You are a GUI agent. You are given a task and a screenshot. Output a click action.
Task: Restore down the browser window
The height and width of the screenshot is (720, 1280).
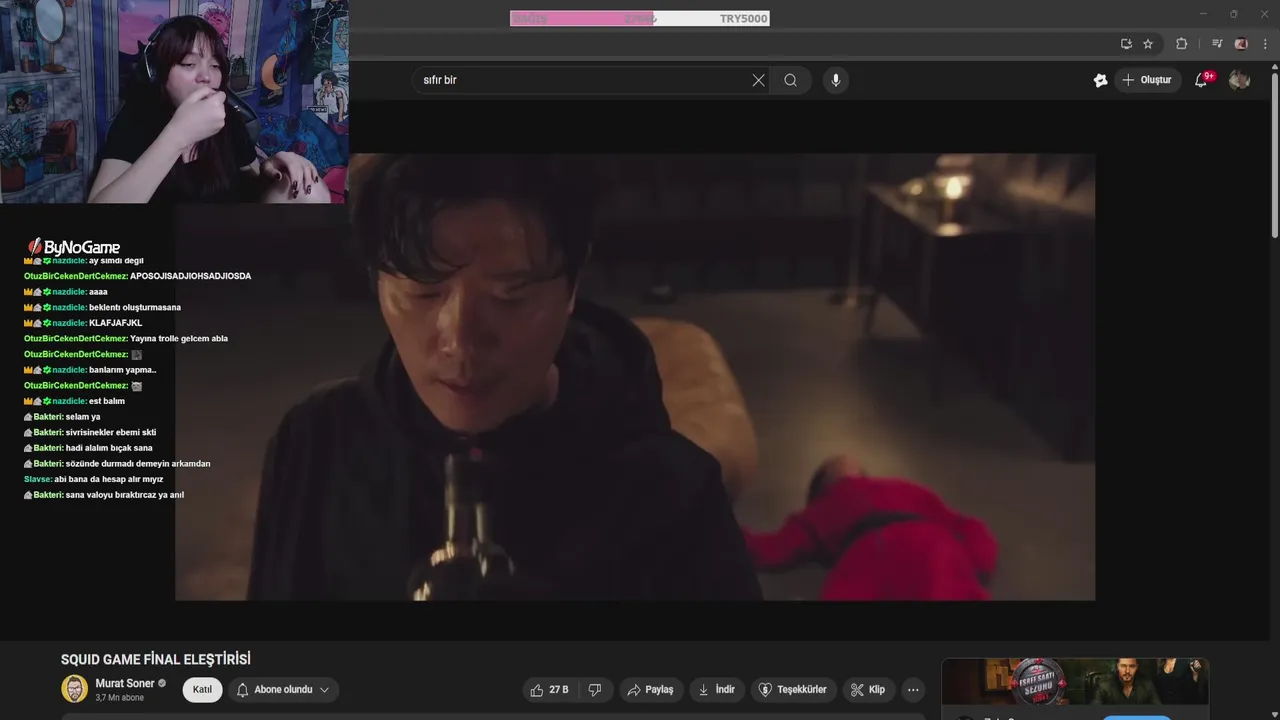click(x=1233, y=14)
